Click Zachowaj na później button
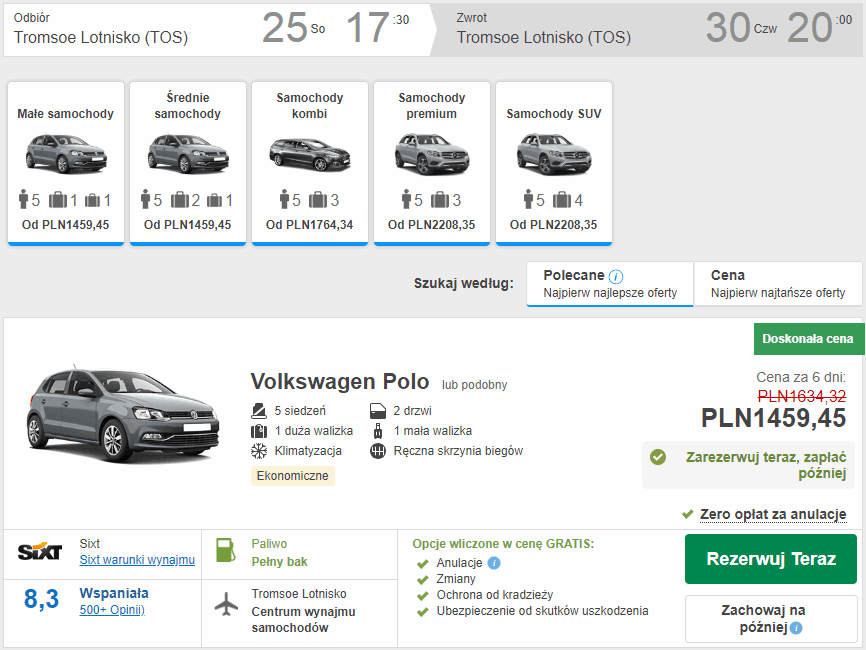The image size is (866, 650). [x=771, y=619]
